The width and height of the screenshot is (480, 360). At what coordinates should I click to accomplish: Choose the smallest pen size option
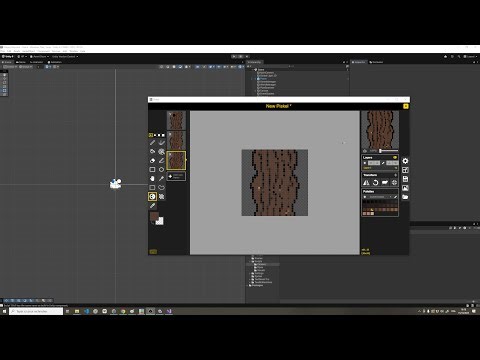coord(151,135)
